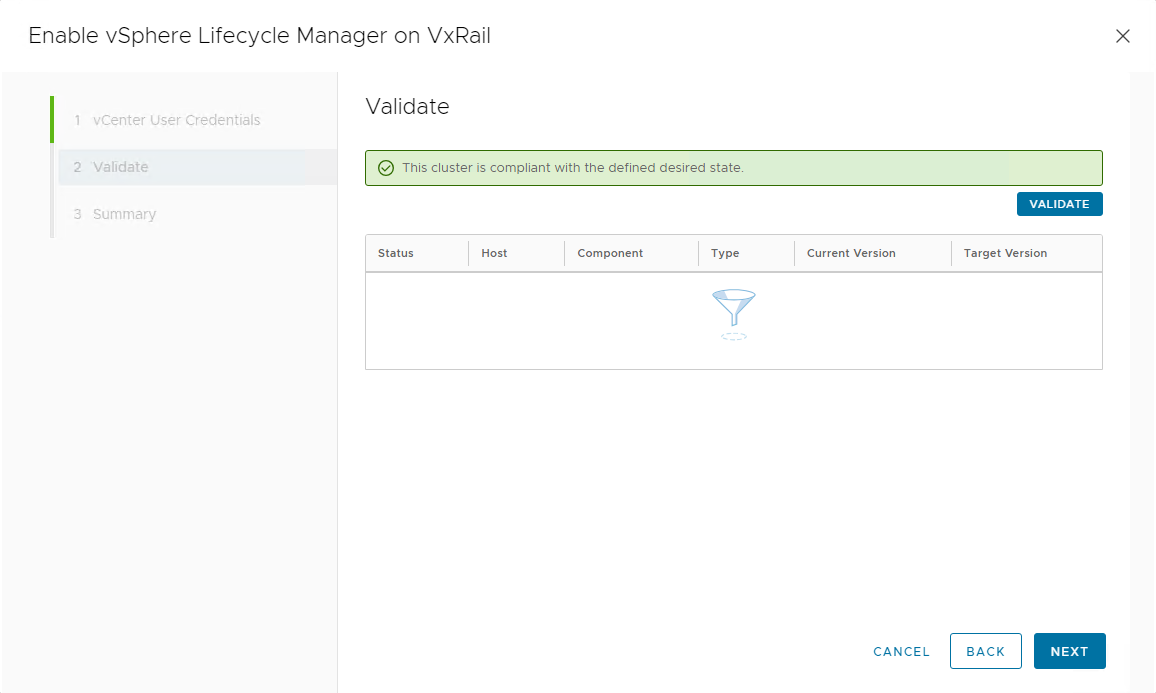1156x693 pixels.
Task: Click the Validate page heading
Action: 407,107
